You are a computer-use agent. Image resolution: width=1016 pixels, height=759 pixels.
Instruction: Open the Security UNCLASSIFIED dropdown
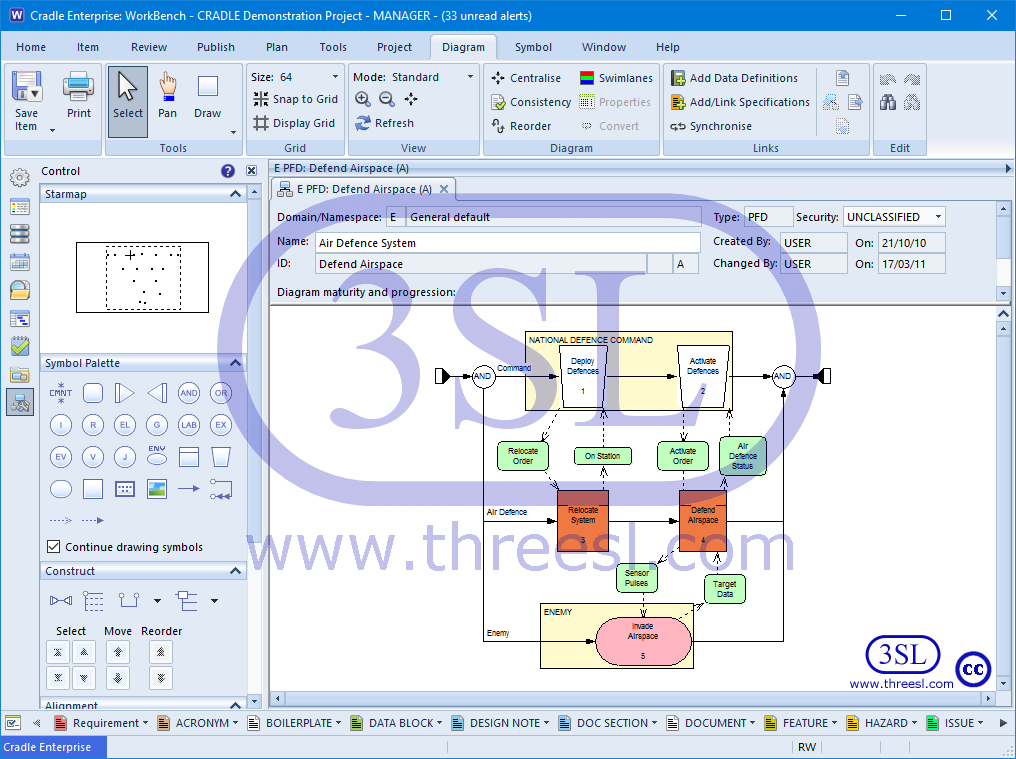938,216
